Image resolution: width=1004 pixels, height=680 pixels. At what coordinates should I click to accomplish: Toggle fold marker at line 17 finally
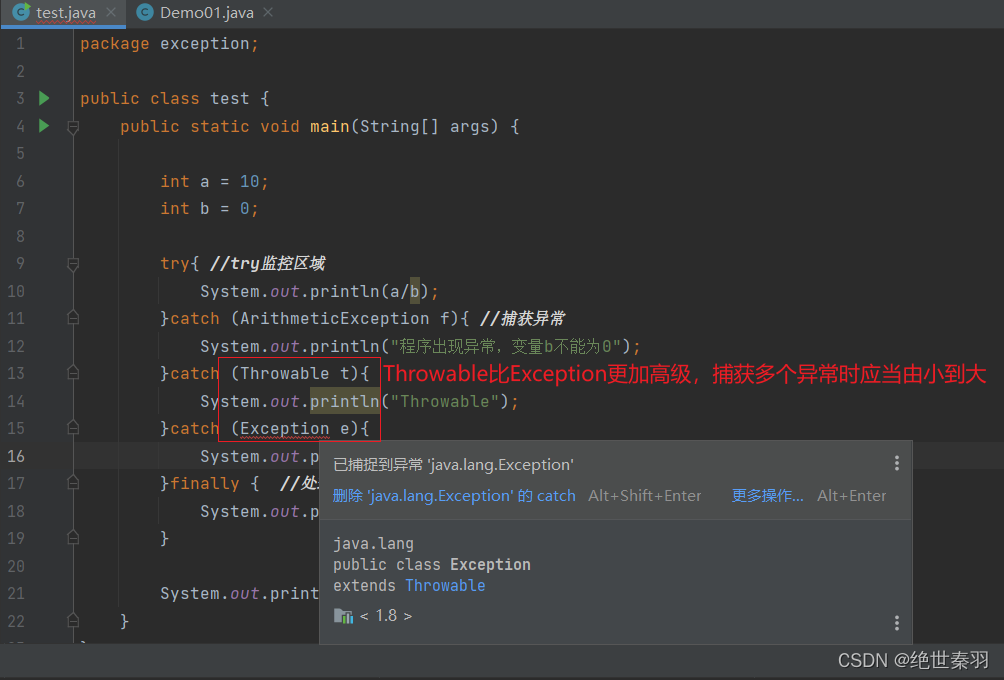point(73,483)
